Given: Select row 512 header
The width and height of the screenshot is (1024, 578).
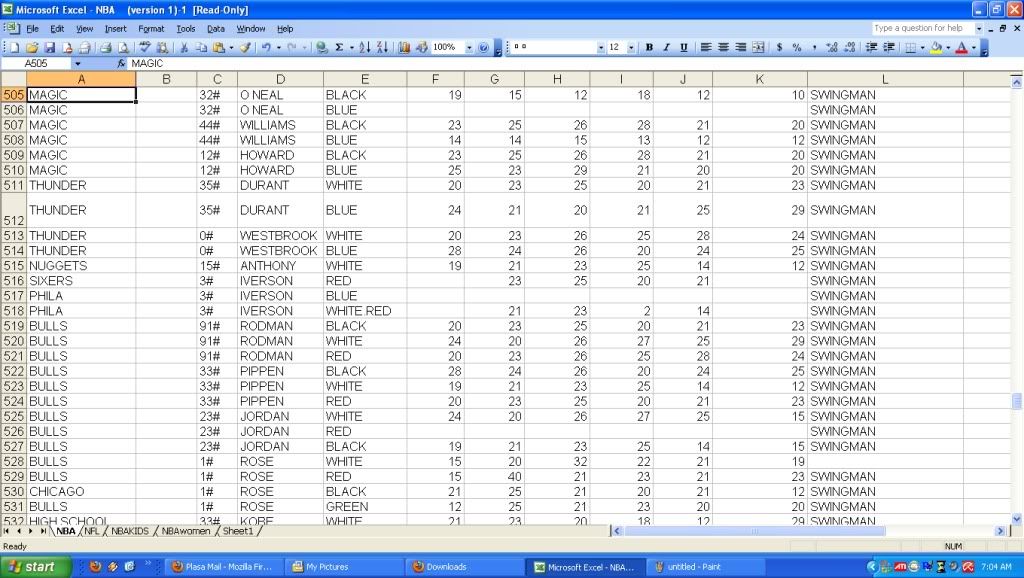Looking at the screenshot, I should tap(13, 210).
